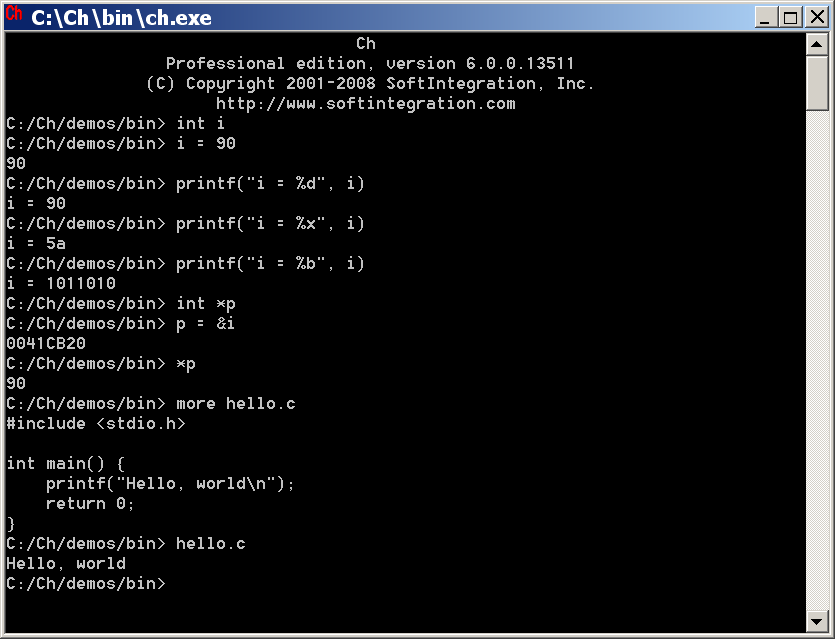
Task: Click the 0041CB20 pointer address output
Action: click(46, 343)
